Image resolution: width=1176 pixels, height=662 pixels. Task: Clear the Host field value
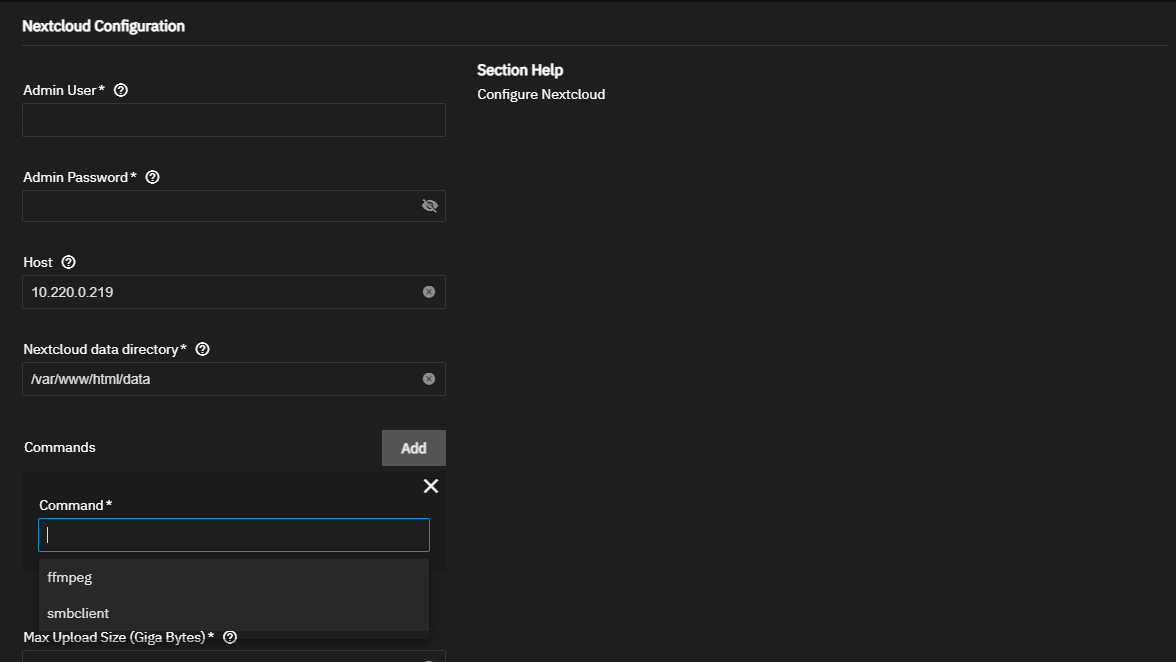tap(429, 292)
